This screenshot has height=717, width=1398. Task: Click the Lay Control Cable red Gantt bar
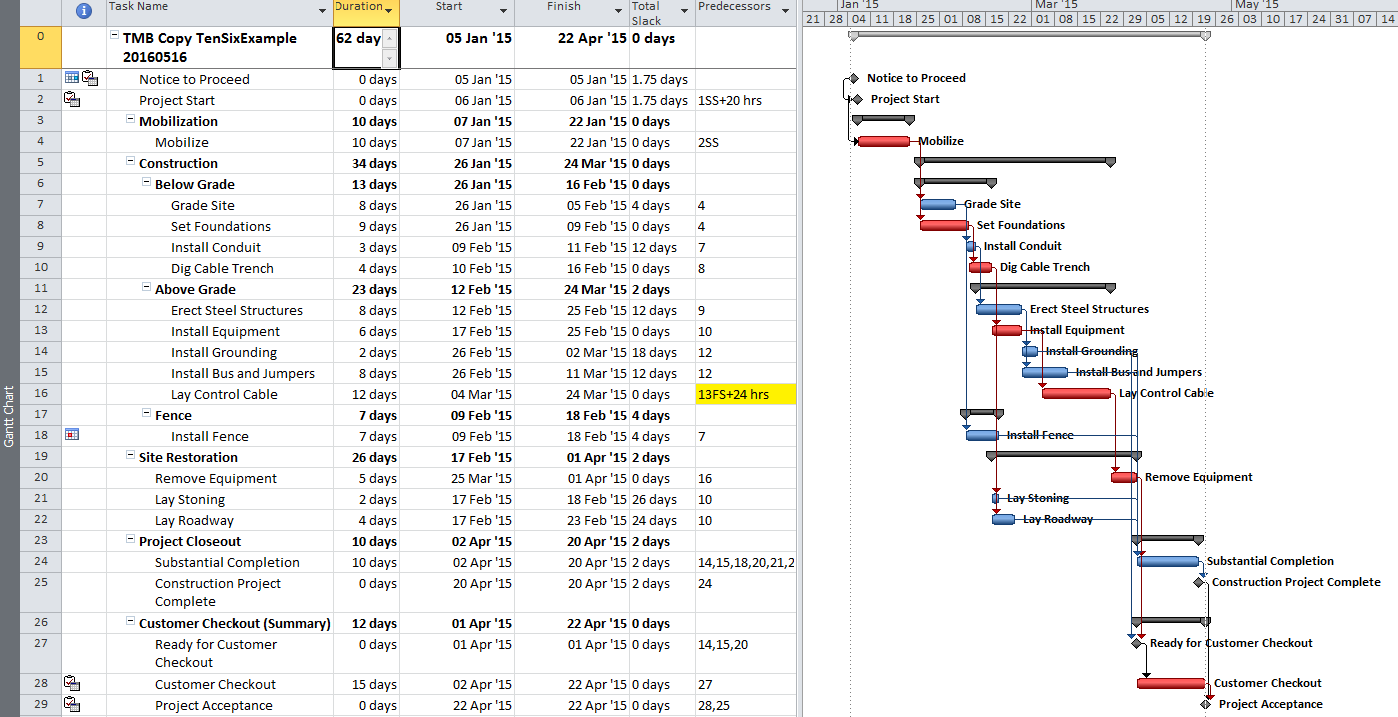pyautogui.click(x=1076, y=393)
